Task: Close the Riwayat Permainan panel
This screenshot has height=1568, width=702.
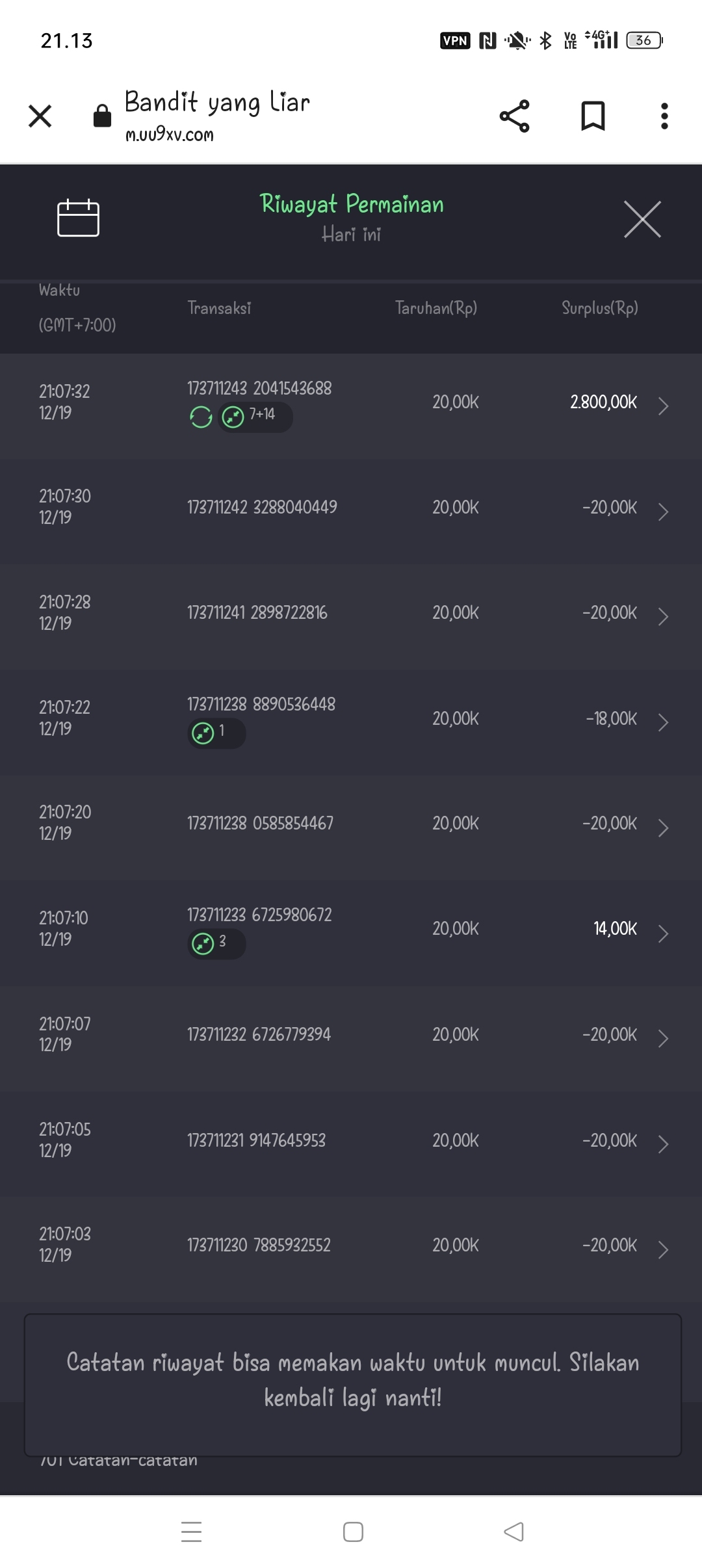Action: [x=642, y=219]
